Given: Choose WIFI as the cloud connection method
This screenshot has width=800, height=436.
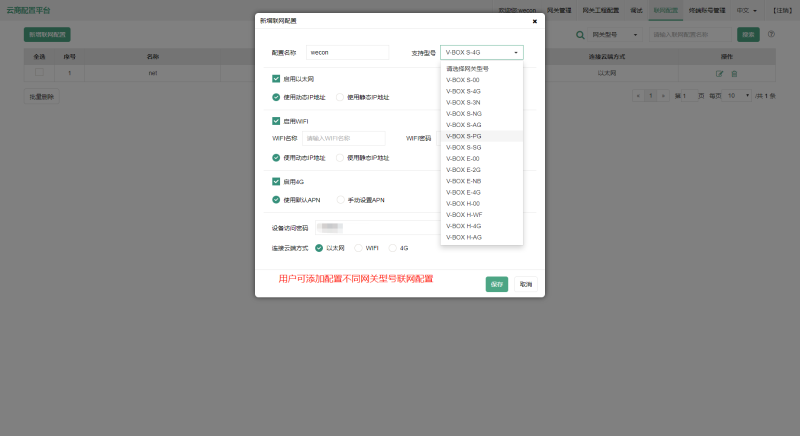Looking at the screenshot, I should point(359,247).
